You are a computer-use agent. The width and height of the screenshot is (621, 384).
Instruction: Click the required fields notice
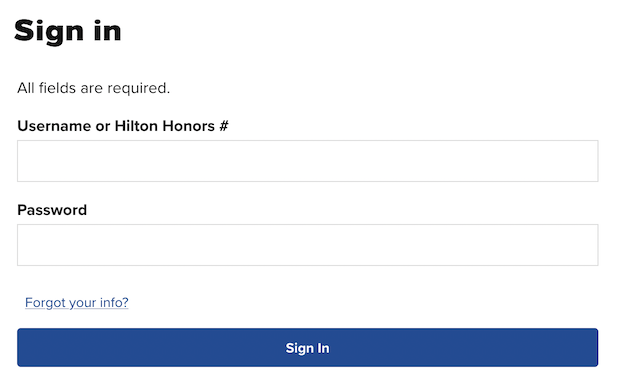click(93, 88)
